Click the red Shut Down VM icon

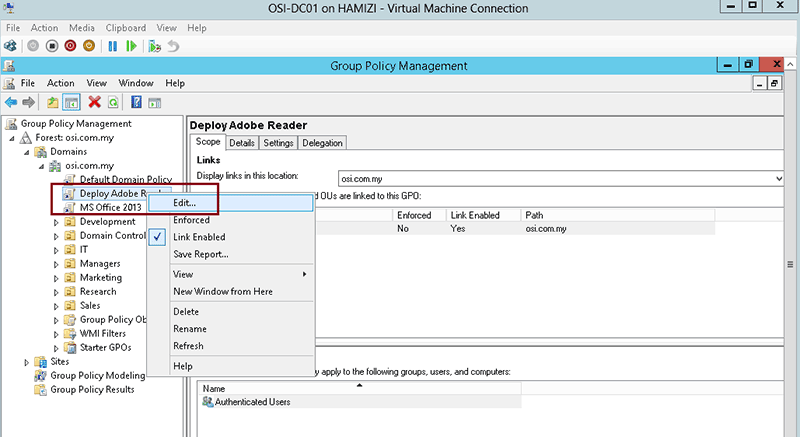pos(70,46)
